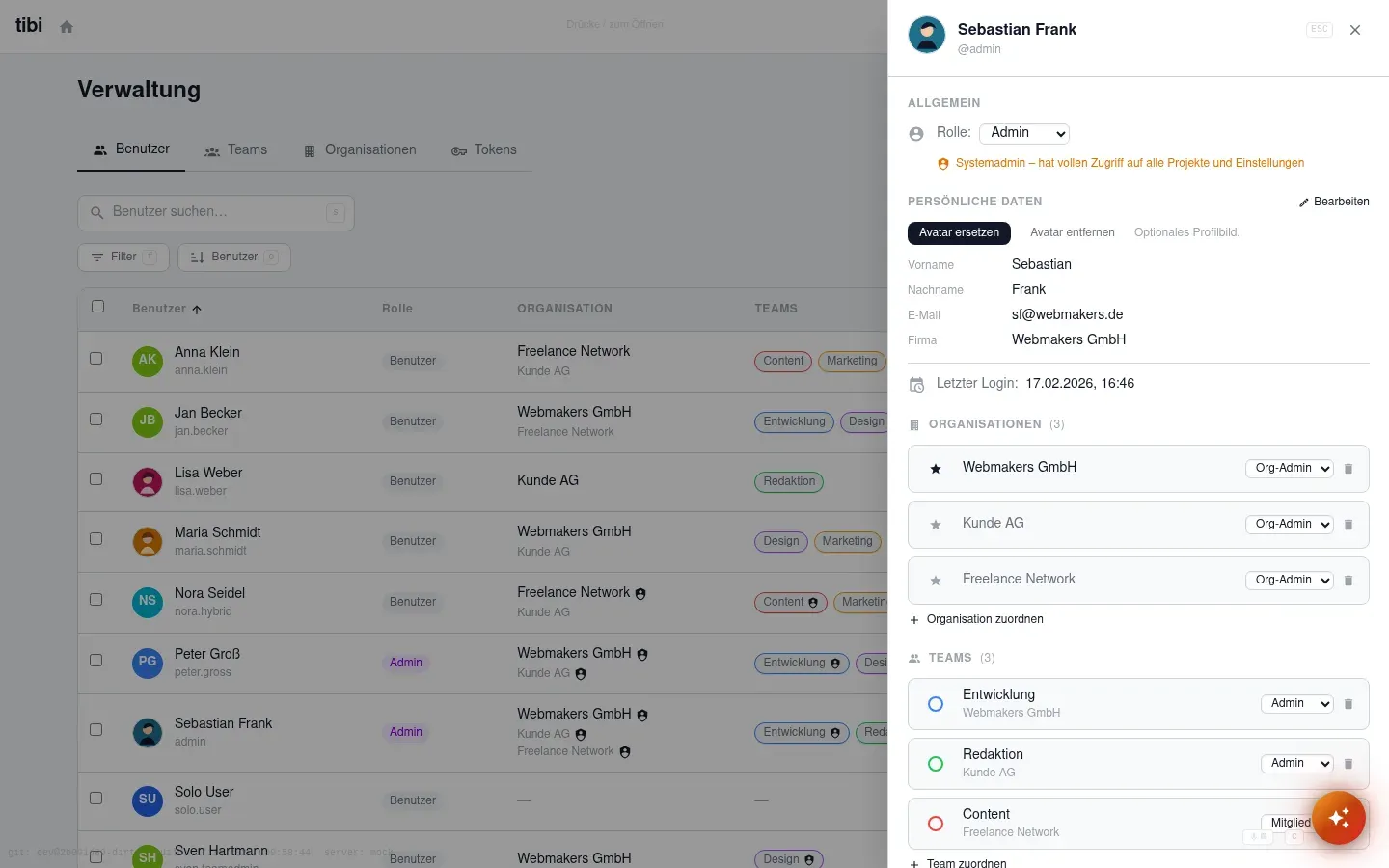
Task: Click the Avatar ersetzen button
Action: pyautogui.click(x=959, y=232)
